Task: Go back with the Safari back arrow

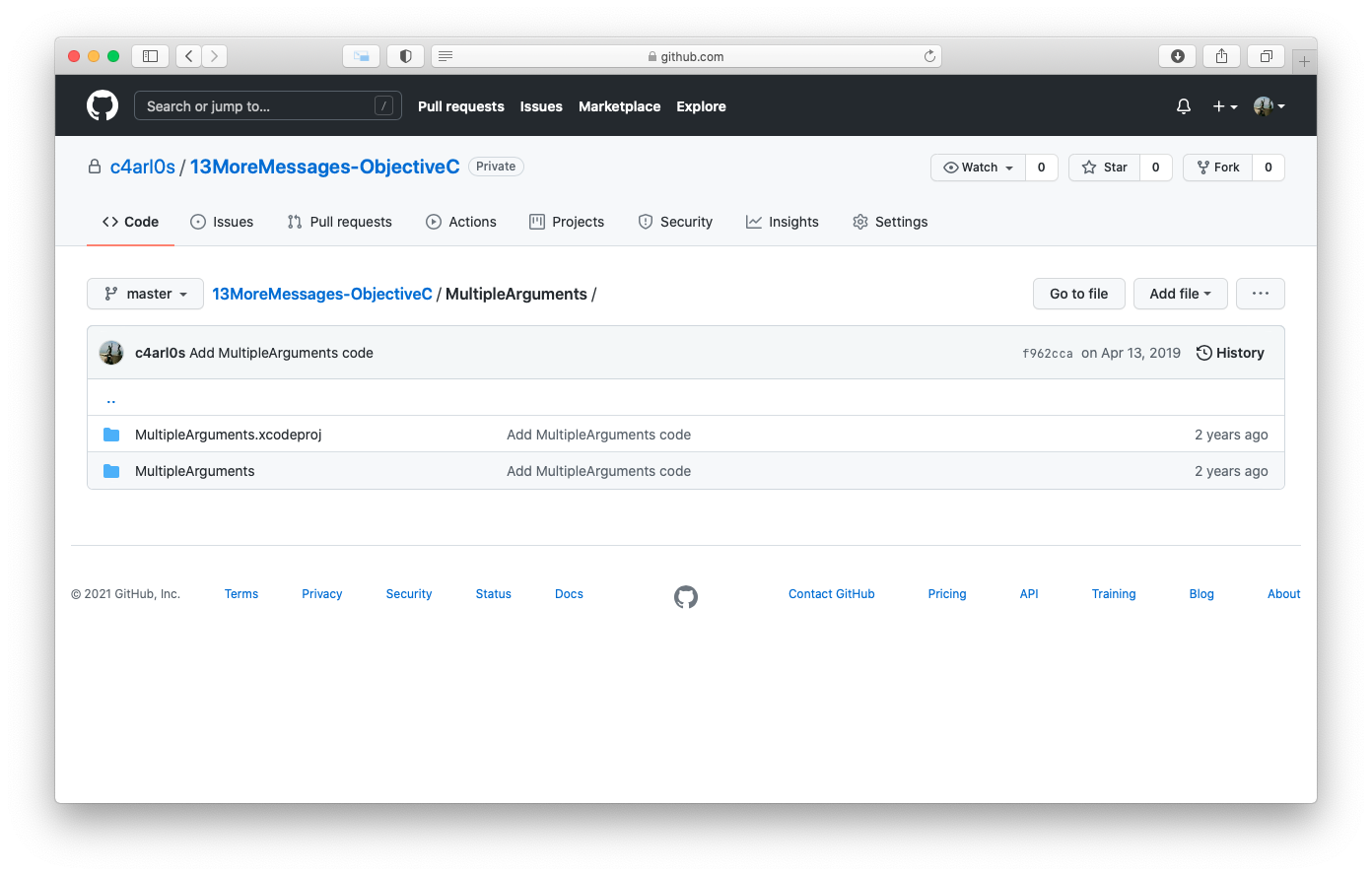Action: 189,56
